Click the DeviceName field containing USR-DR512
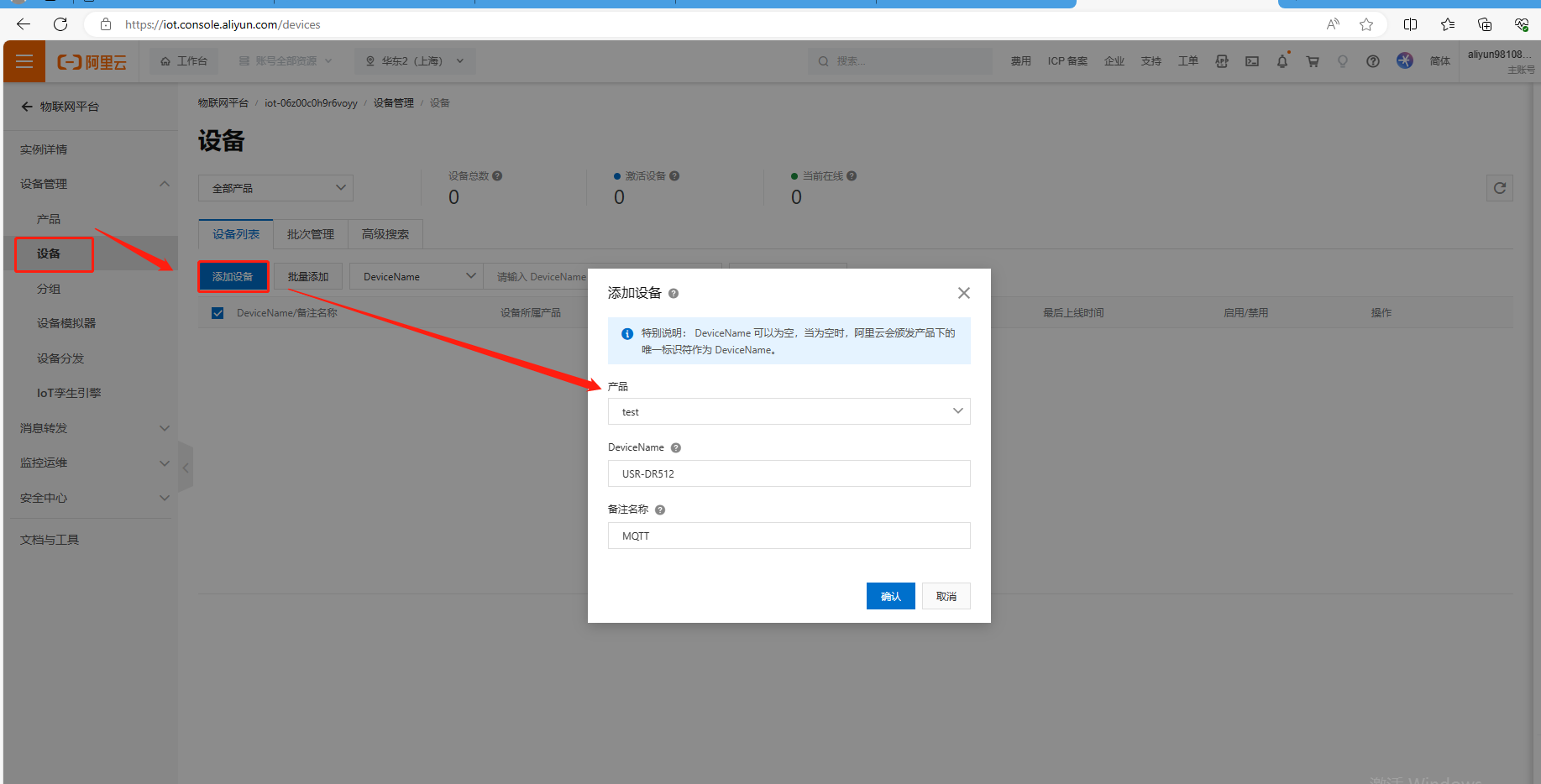 [x=789, y=473]
